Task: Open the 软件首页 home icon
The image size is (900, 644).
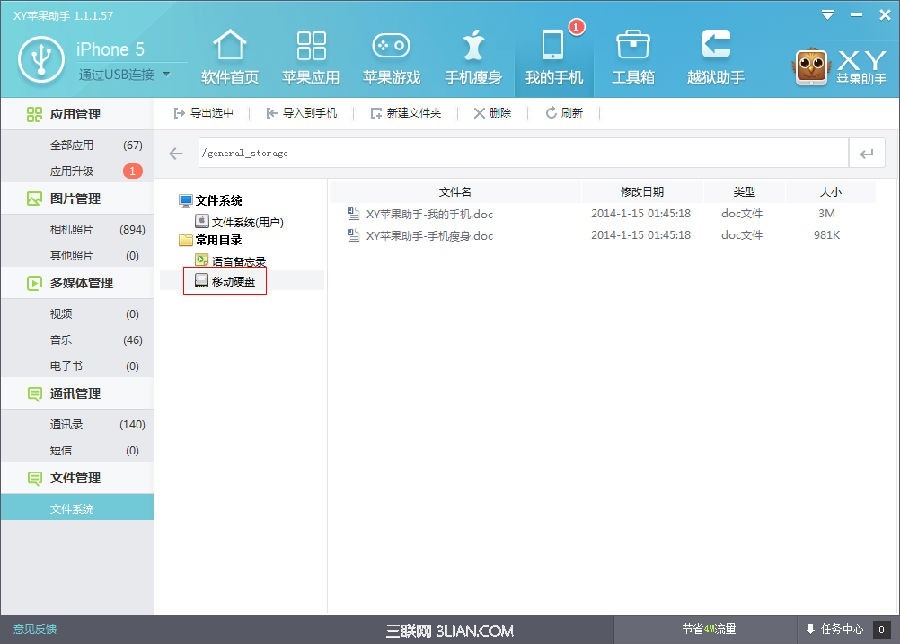Action: point(230,57)
